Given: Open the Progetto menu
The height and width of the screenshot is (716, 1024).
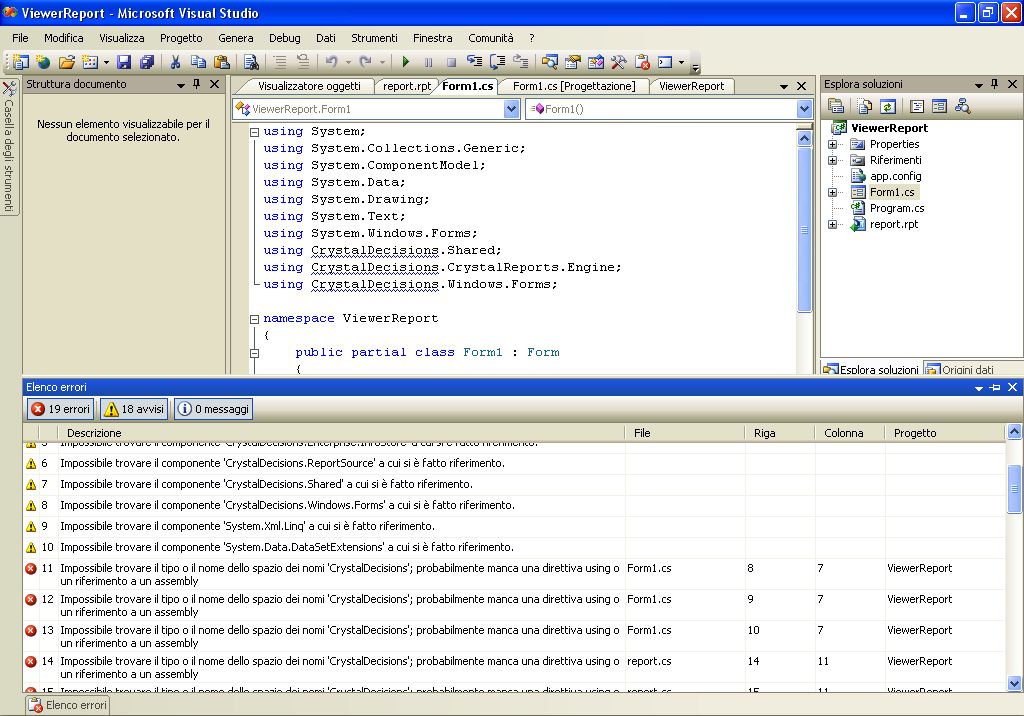Looking at the screenshot, I should point(182,38).
